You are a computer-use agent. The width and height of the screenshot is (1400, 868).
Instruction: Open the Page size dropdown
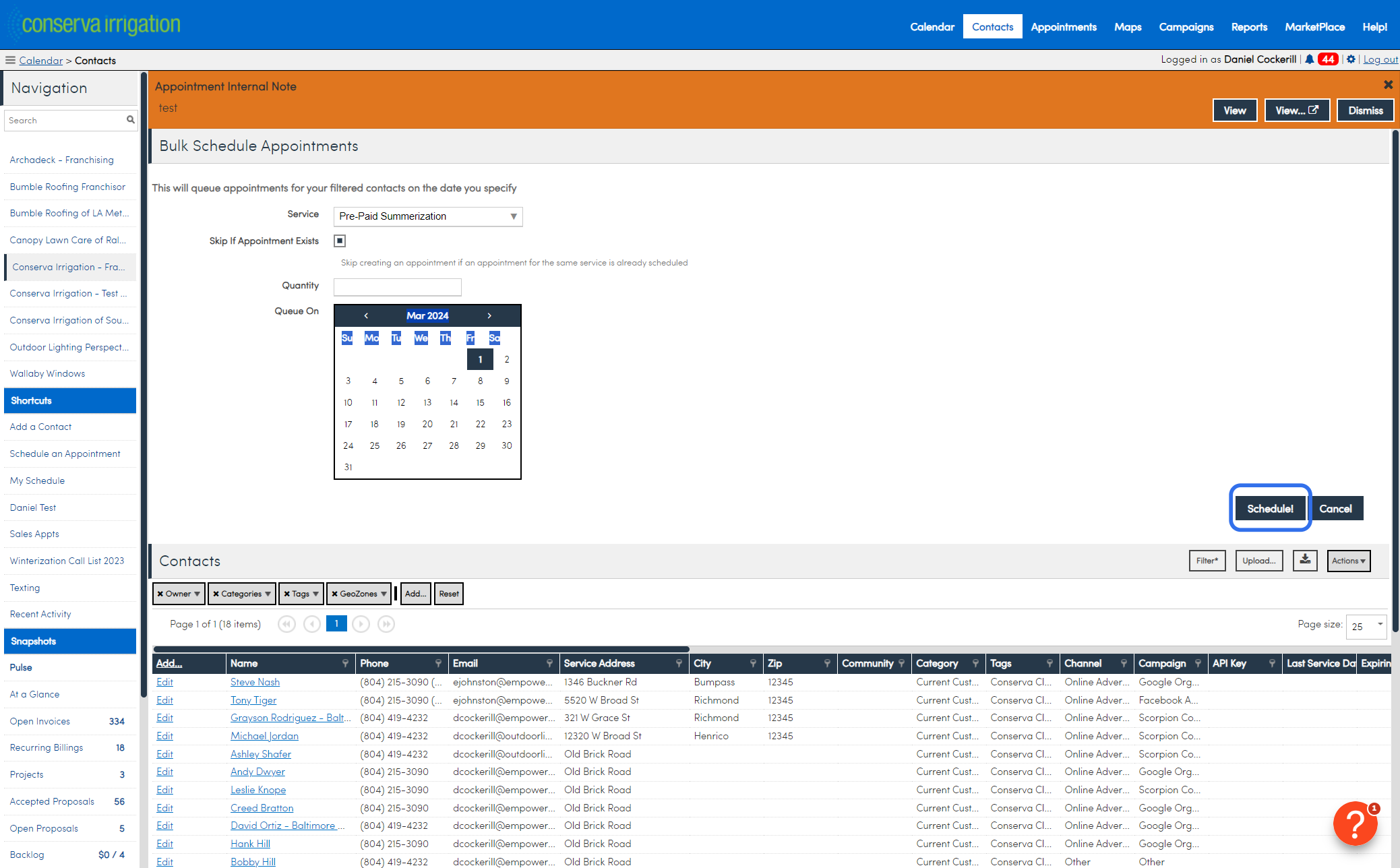point(1366,626)
